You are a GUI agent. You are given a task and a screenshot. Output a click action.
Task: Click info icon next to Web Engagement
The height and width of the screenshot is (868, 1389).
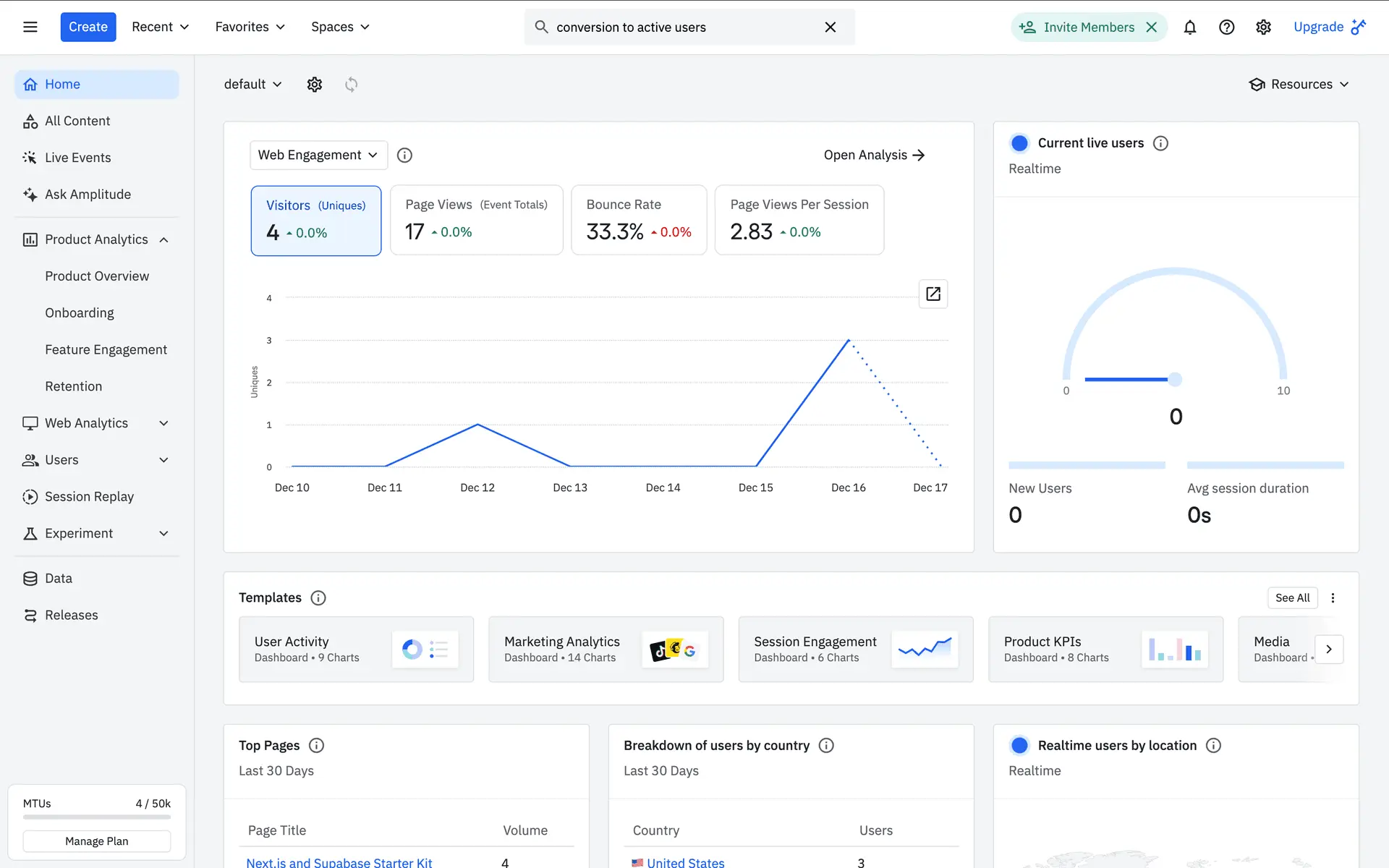point(404,156)
